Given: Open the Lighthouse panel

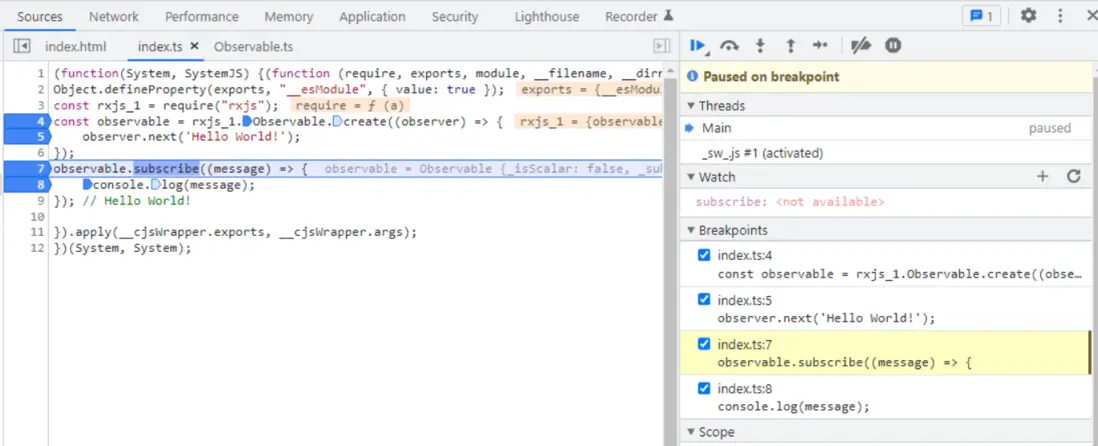Looking at the screenshot, I should coord(547,16).
